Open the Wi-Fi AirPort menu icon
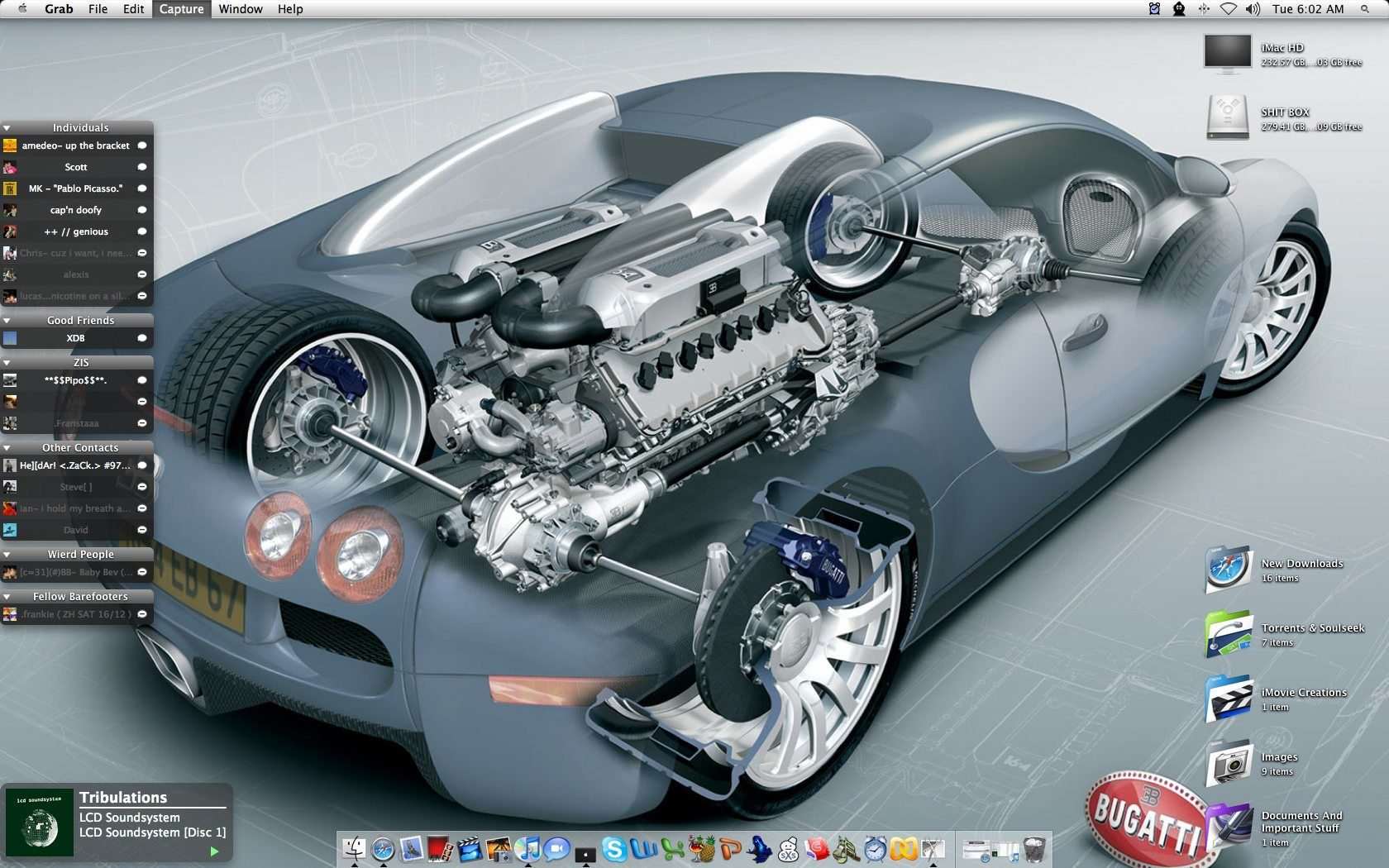This screenshot has width=1389, height=868. (1229, 9)
